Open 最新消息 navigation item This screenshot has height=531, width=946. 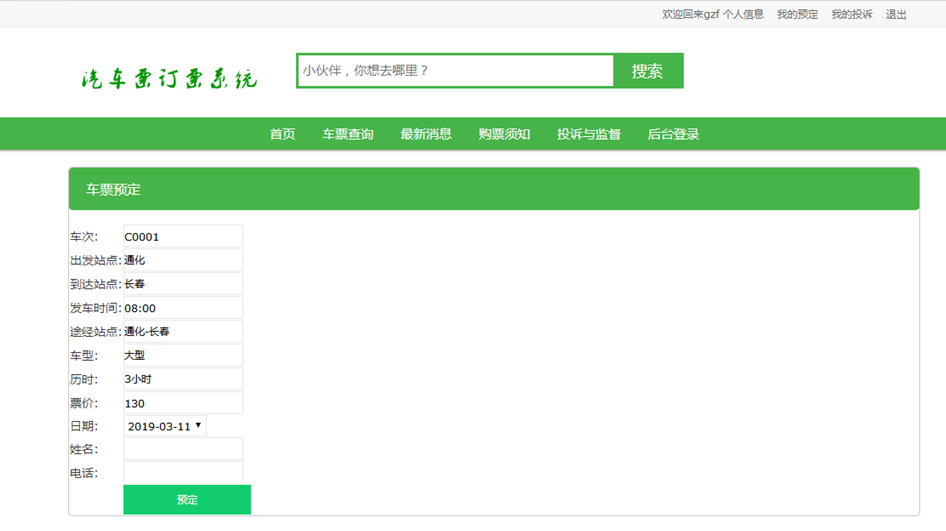tap(426, 134)
